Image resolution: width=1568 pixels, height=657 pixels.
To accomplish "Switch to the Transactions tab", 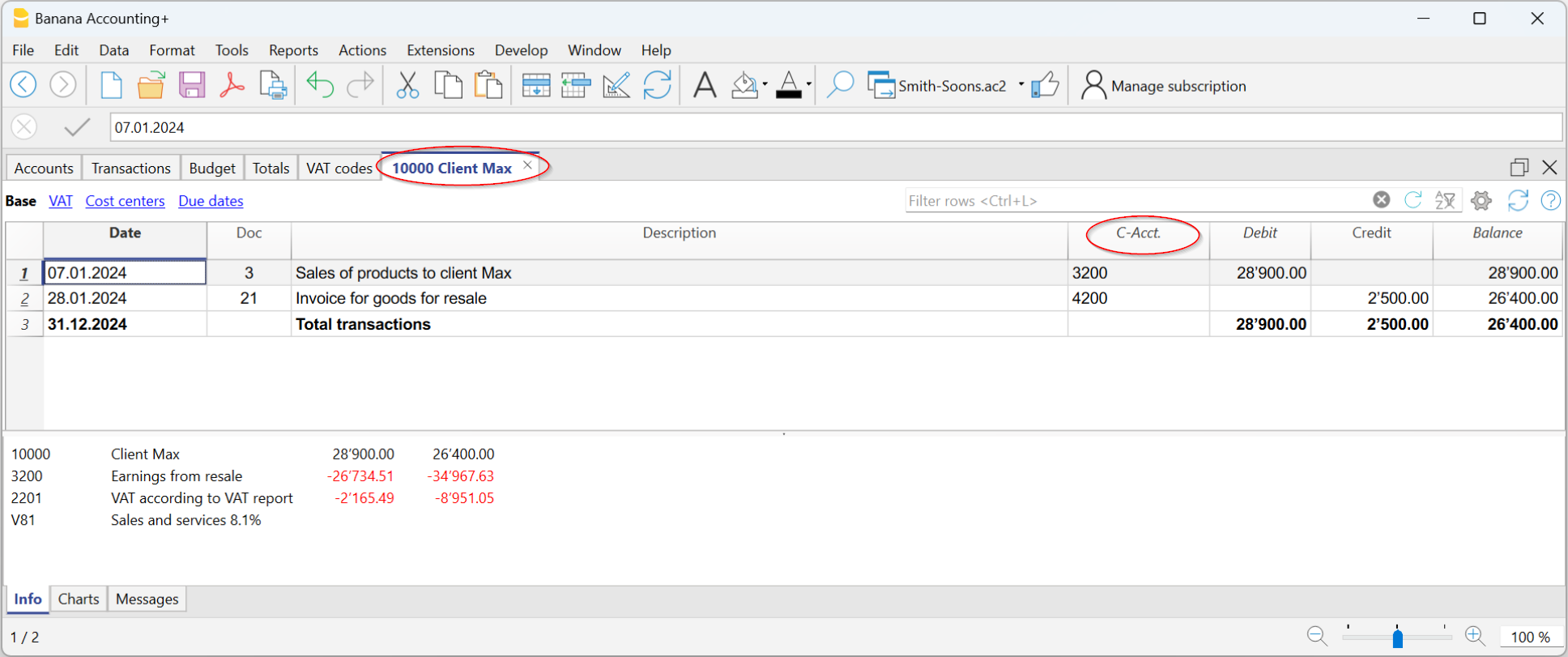I will click(130, 168).
